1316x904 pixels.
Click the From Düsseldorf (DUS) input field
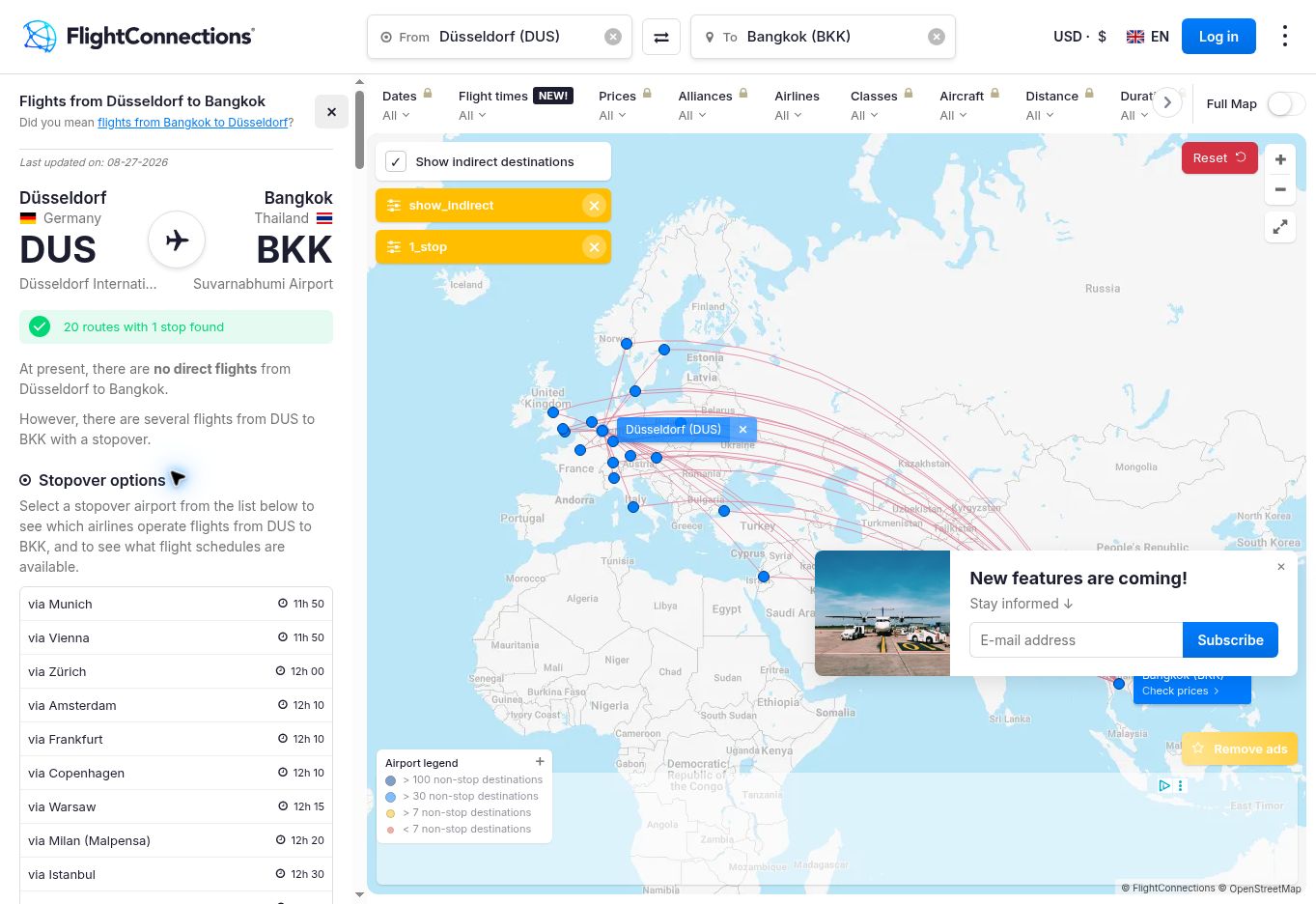[499, 37]
